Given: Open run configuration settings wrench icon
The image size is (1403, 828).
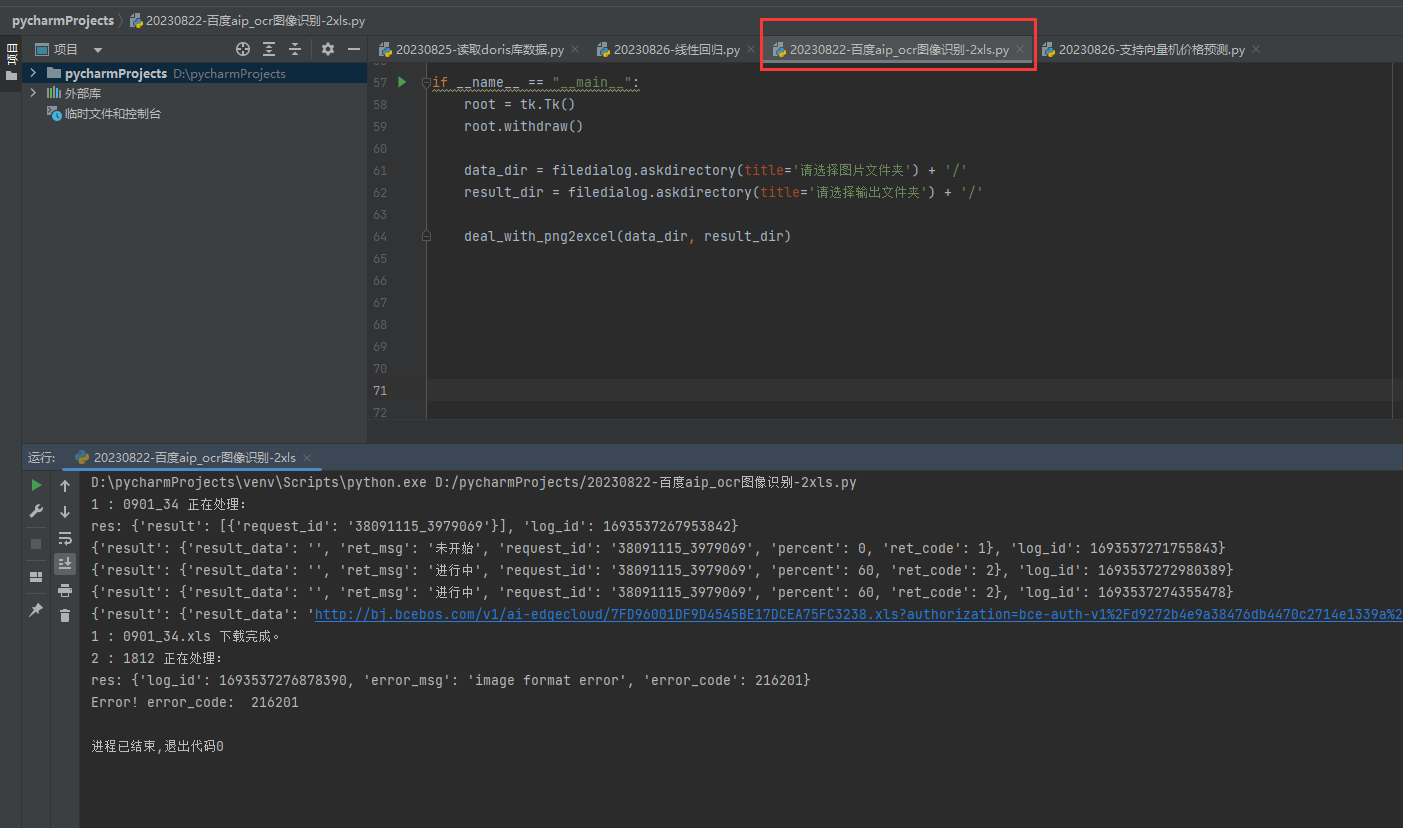Looking at the screenshot, I should (36, 511).
